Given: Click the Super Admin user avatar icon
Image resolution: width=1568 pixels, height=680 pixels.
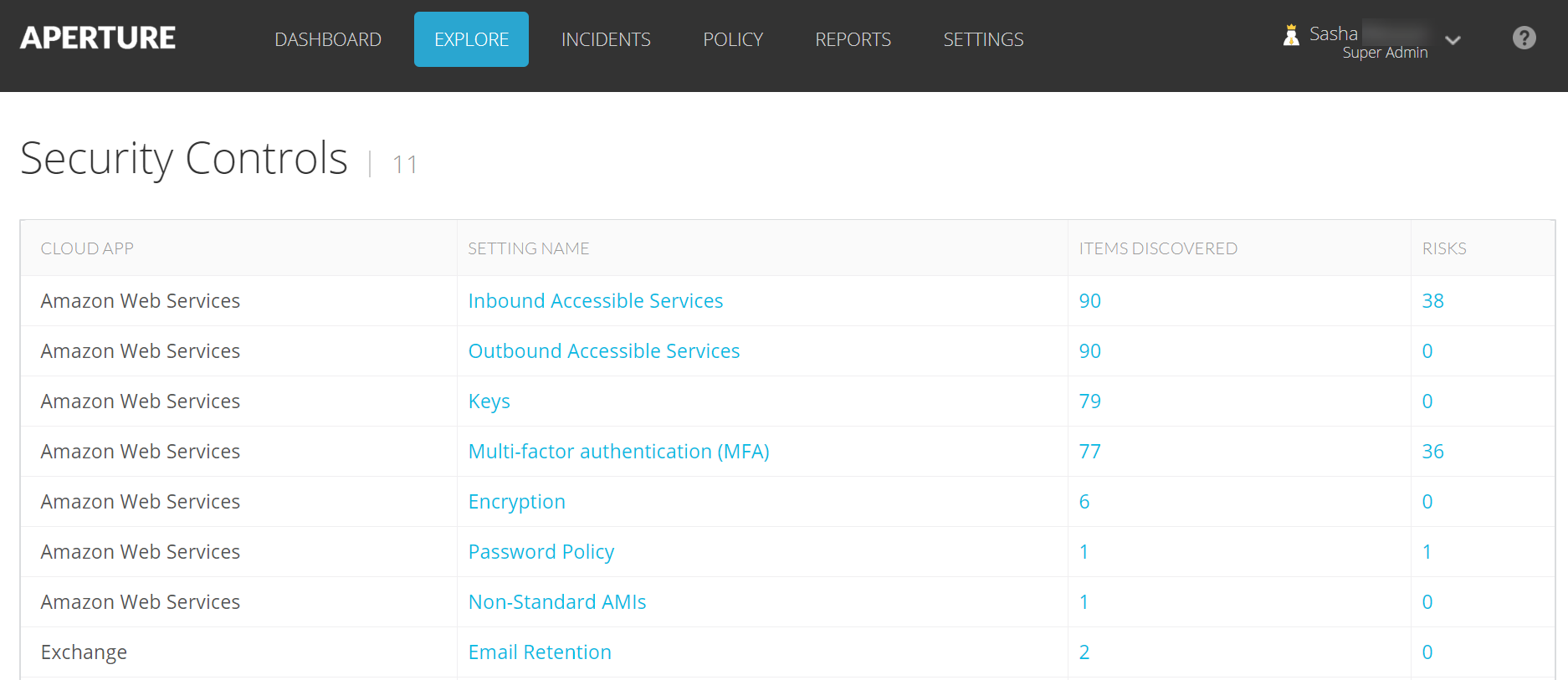Looking at the screenshot, I should click(1291, 35).
